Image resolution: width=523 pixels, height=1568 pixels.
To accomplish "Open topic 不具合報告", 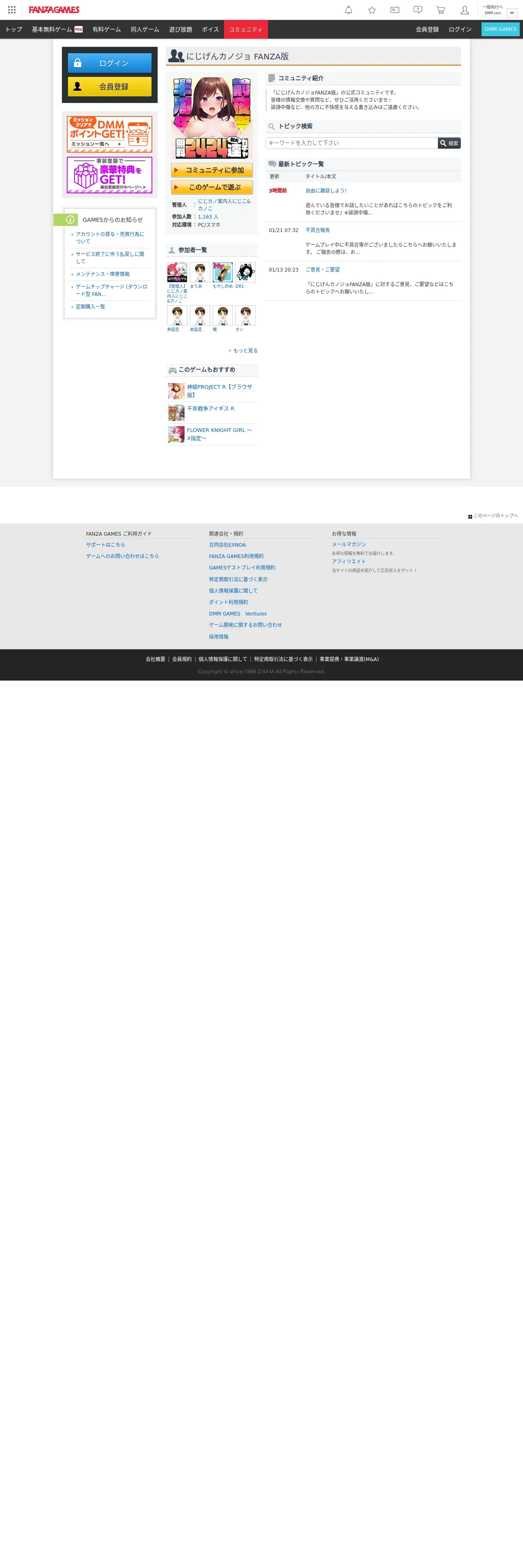I will (x=318, y=230).
